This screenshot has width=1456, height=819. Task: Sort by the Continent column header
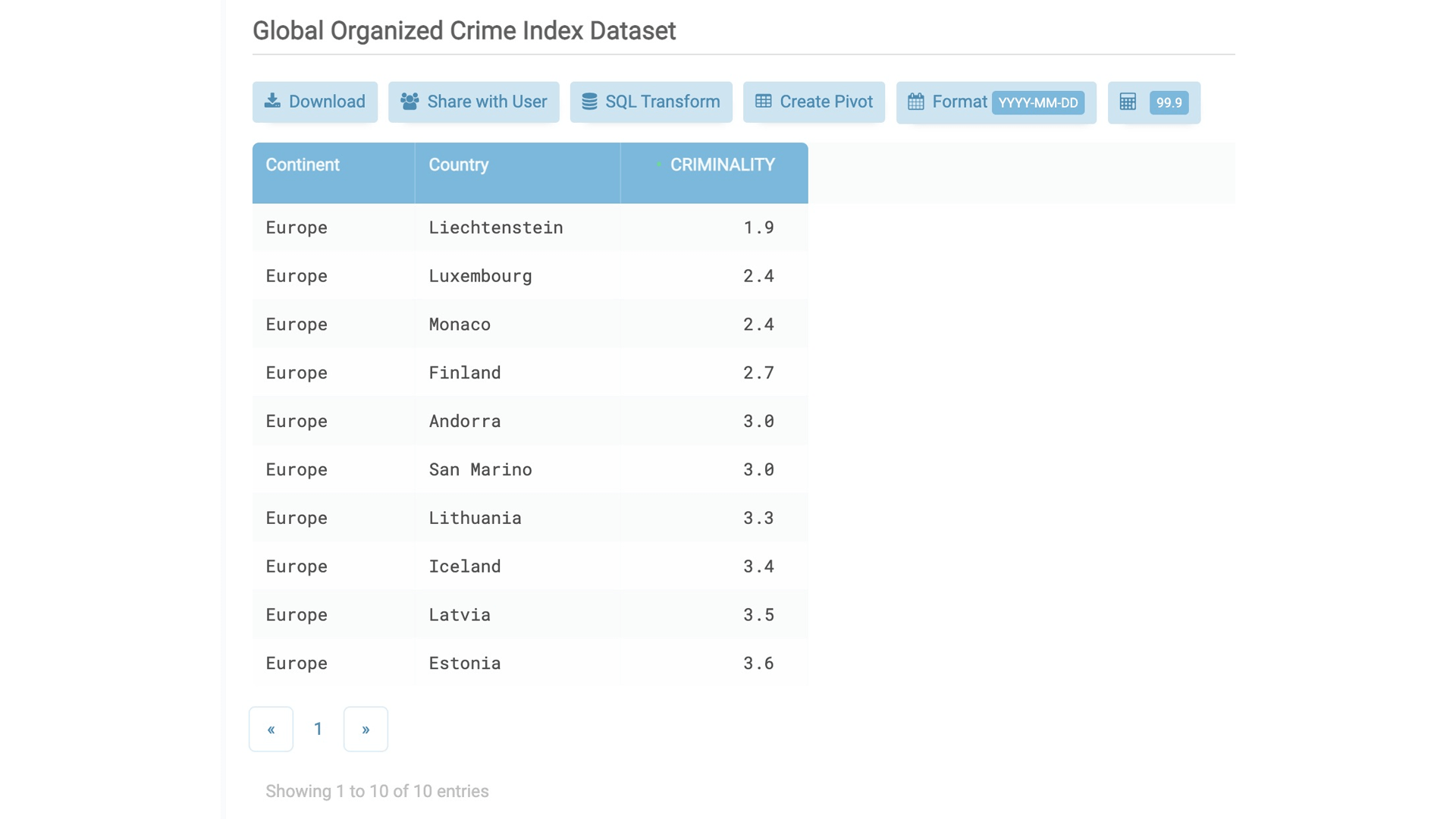334,173
